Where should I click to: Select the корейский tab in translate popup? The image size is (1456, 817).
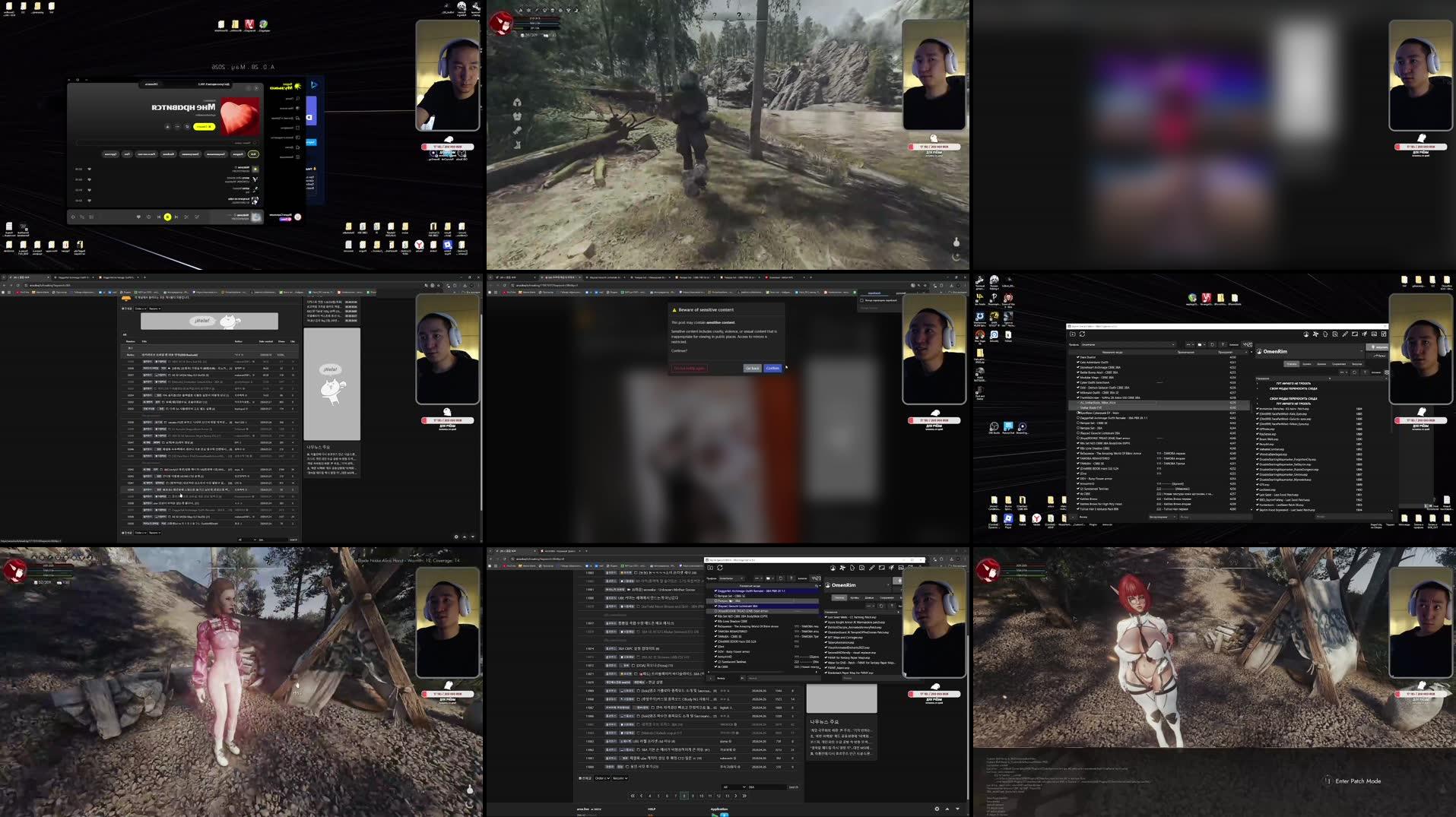click(874, 293)
